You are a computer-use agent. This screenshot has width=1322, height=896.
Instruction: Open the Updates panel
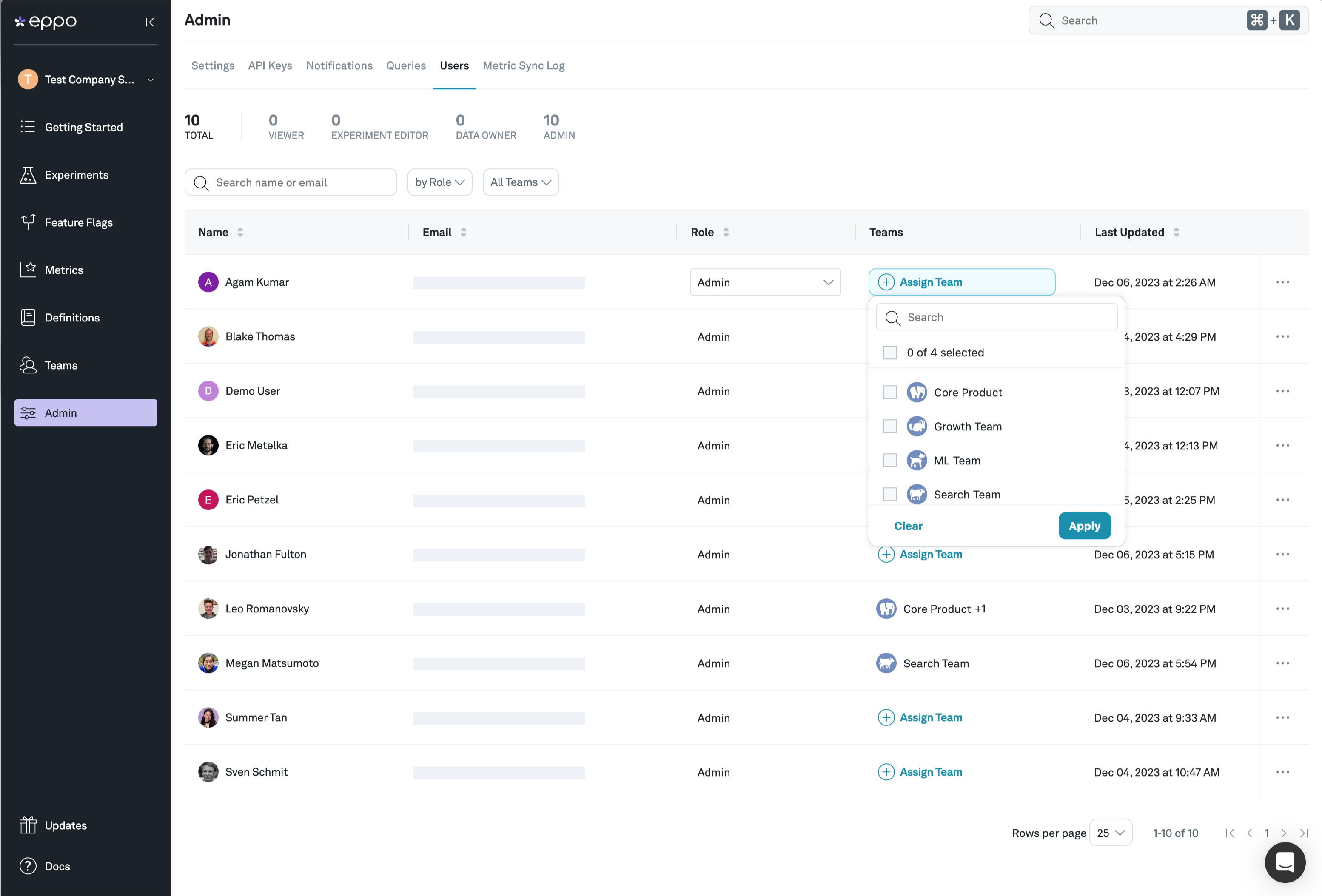[66, 825]
